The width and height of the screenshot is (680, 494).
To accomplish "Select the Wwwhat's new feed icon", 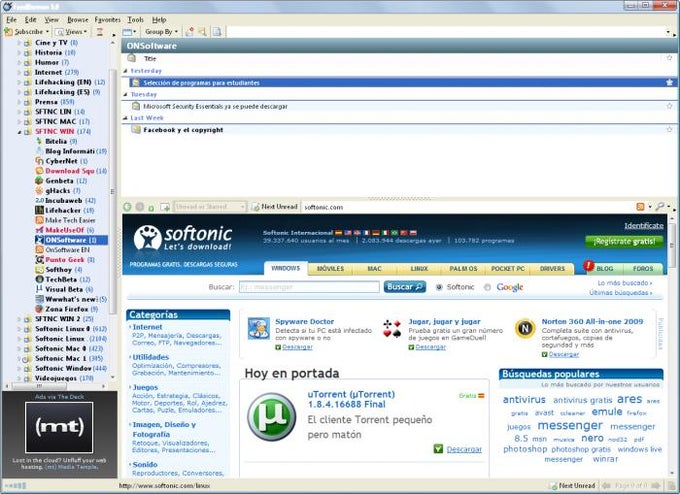I will tap(39, 299).
